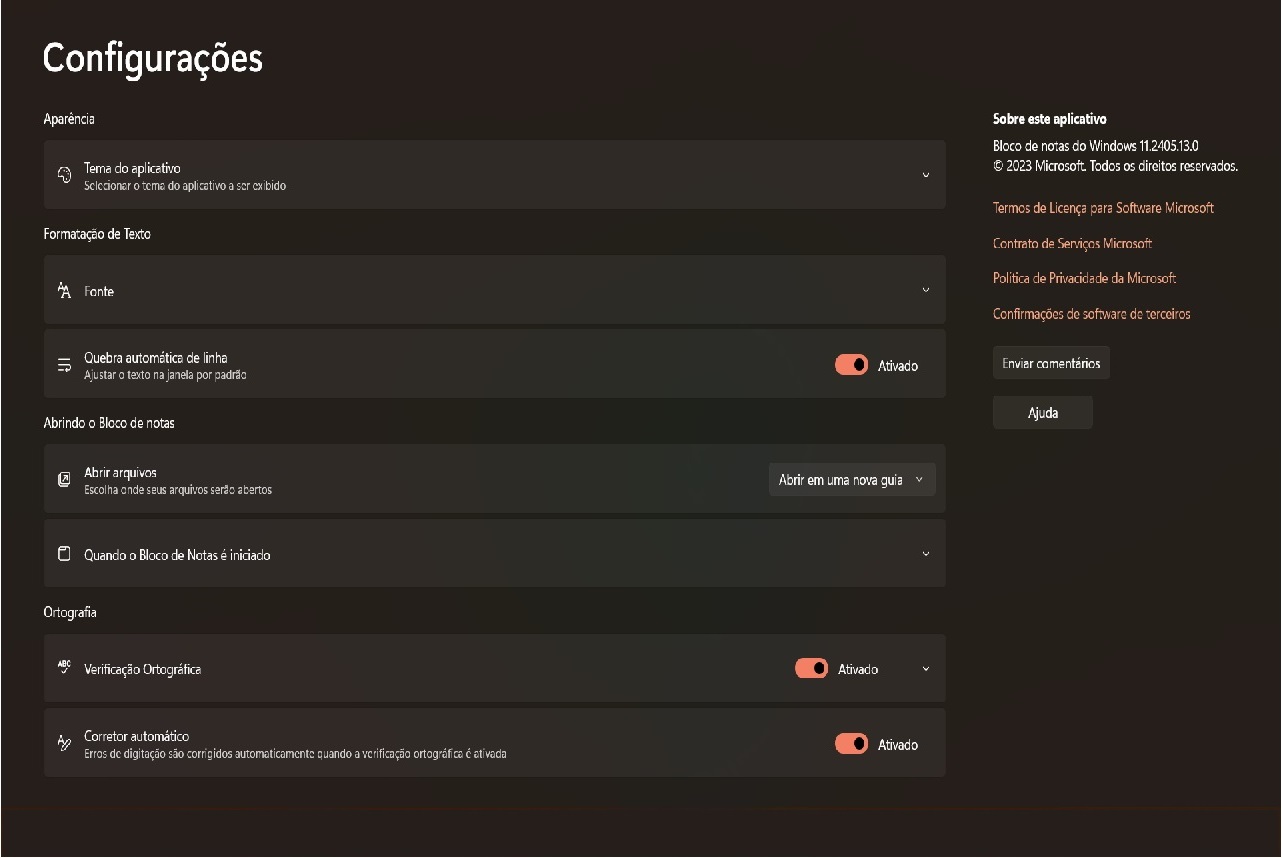Click 'Selecionar o tema do aplicativo a ser exibido' description

tap(185, 186)
